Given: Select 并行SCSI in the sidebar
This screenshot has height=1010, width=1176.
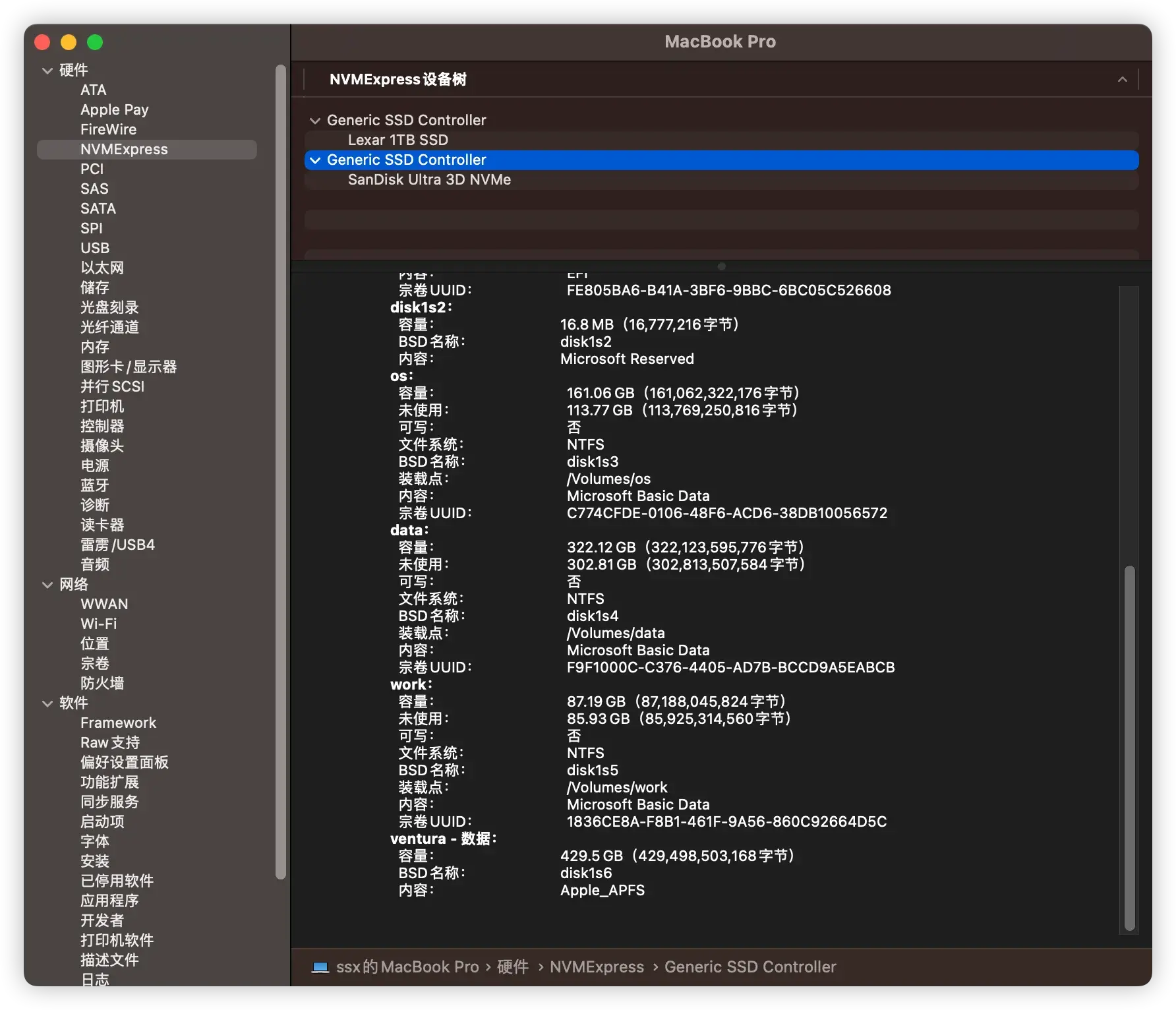Looking at the screenshot, I should [112, 387].
